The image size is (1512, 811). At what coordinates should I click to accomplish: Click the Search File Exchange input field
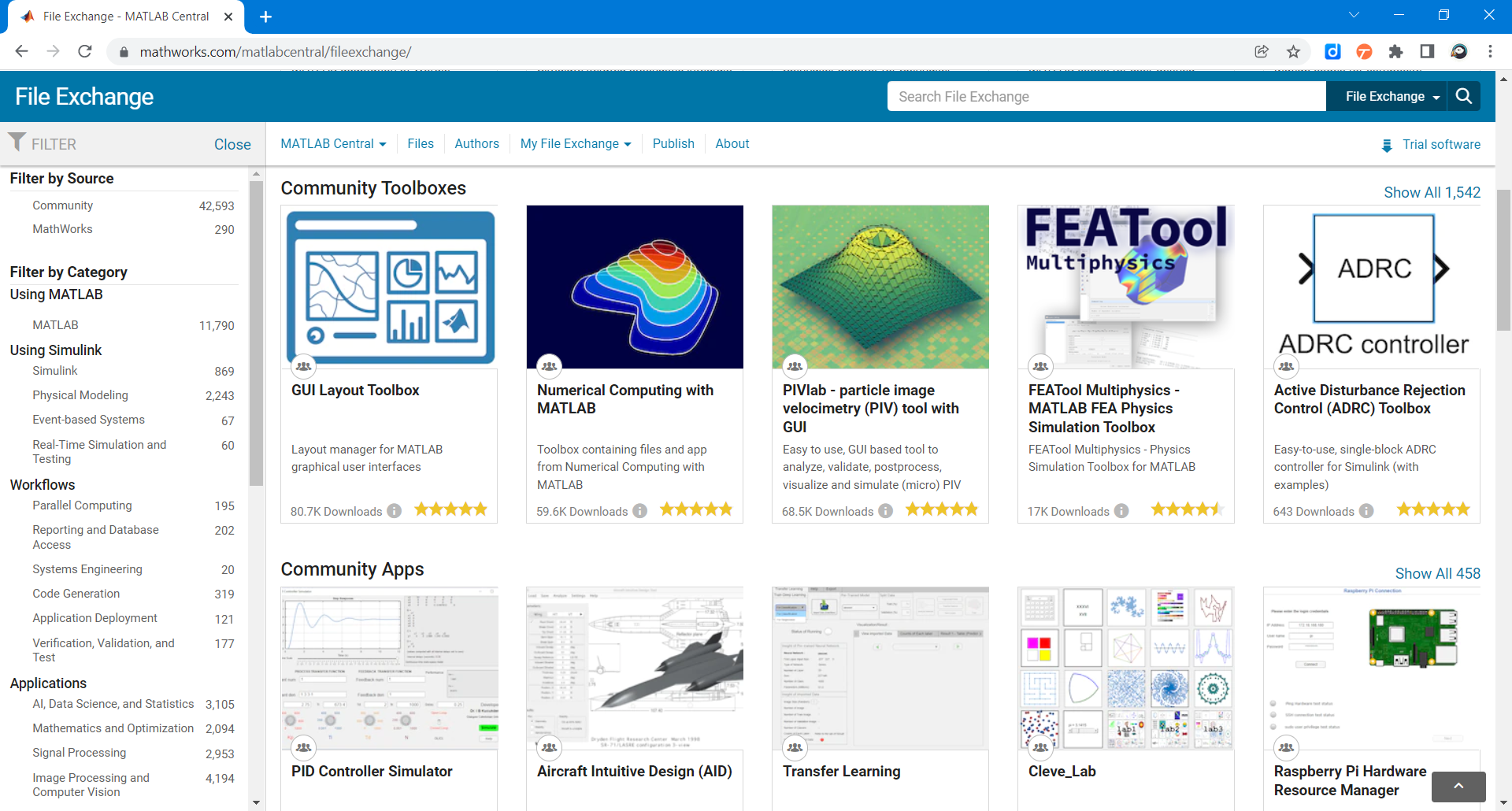[x=1106, y=96]
